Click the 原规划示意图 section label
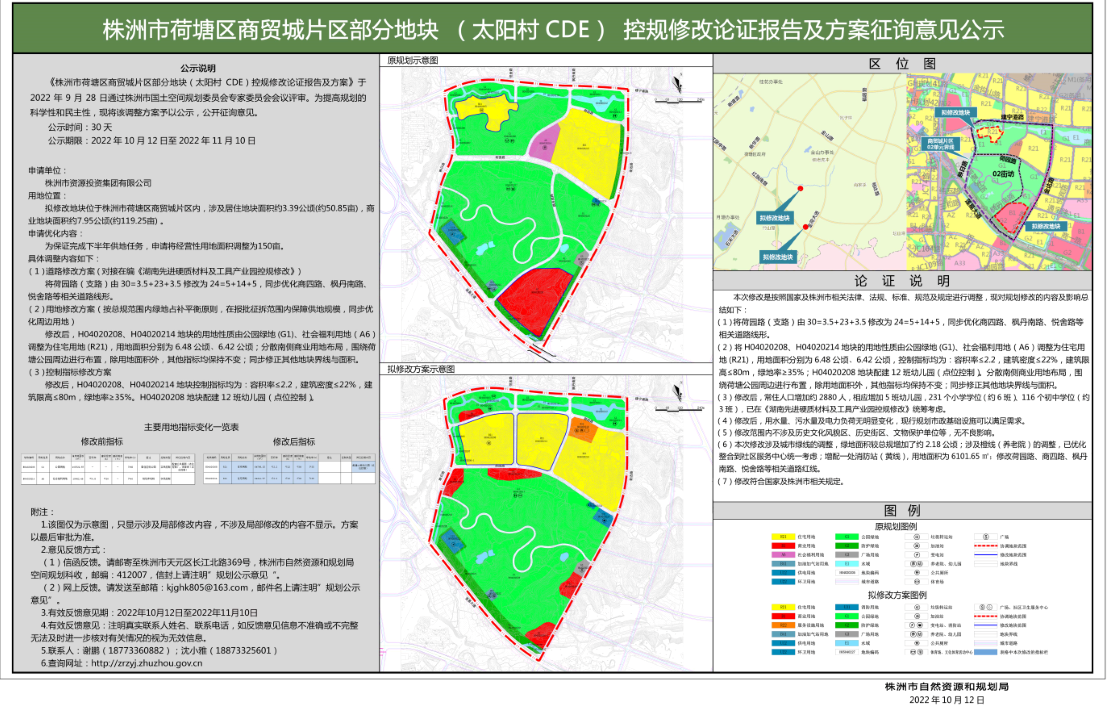 pyautogui.click(x=413, y=61)
